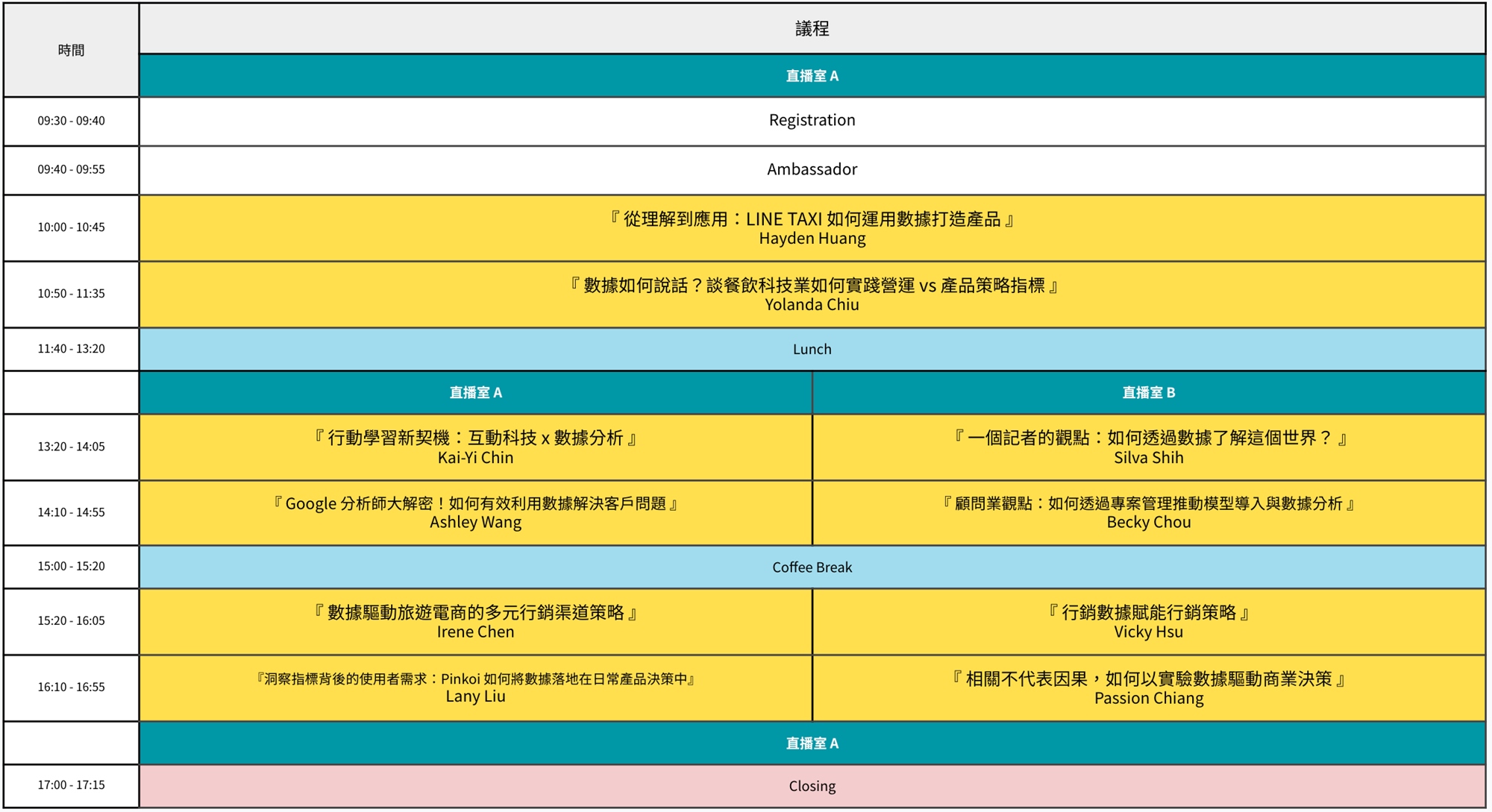Screen dimensions: 1492x812
Task: Open Passion Chiang's 相關不代表因果 talk
Action: (1148, 687)
